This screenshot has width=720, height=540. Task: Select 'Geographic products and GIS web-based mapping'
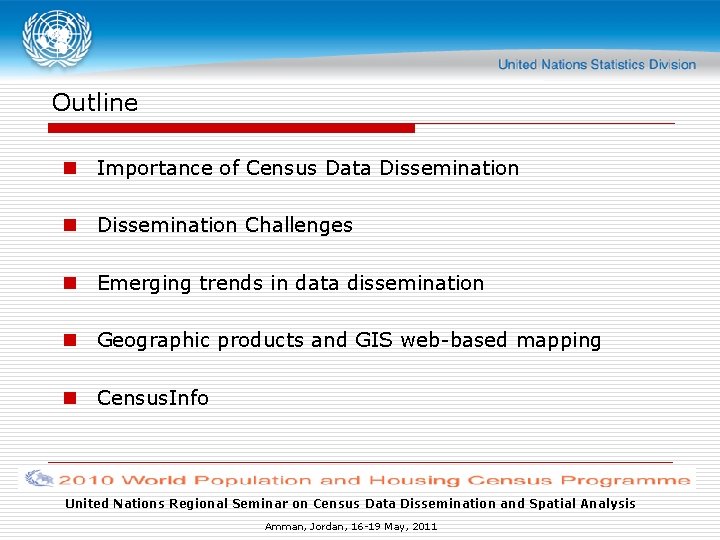point(349,341)
